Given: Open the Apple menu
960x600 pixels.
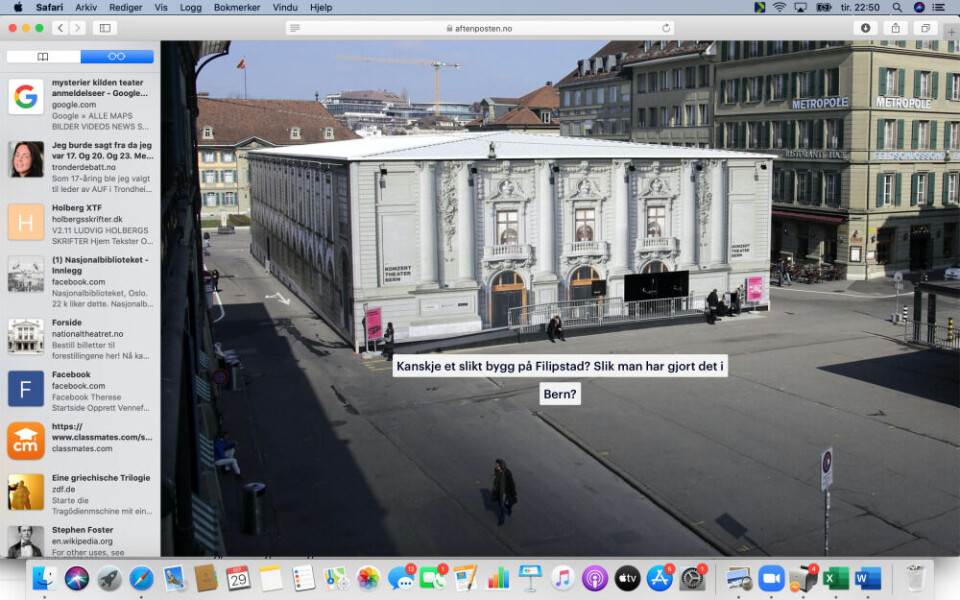Looking at the screenshot, I should point(17,7).
